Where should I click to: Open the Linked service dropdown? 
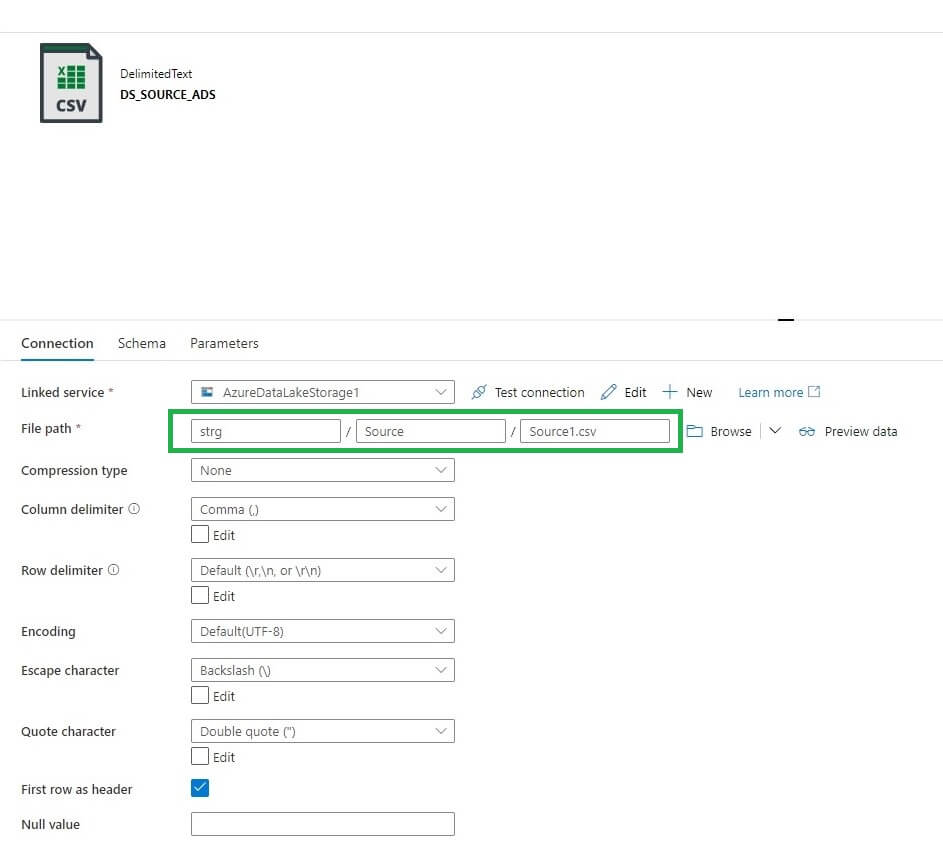pos(322,392)
